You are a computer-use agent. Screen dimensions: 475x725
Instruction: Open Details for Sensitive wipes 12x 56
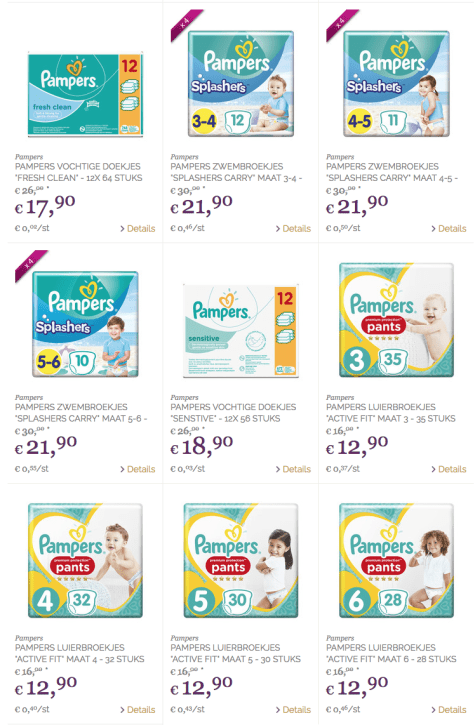[293, 469]
